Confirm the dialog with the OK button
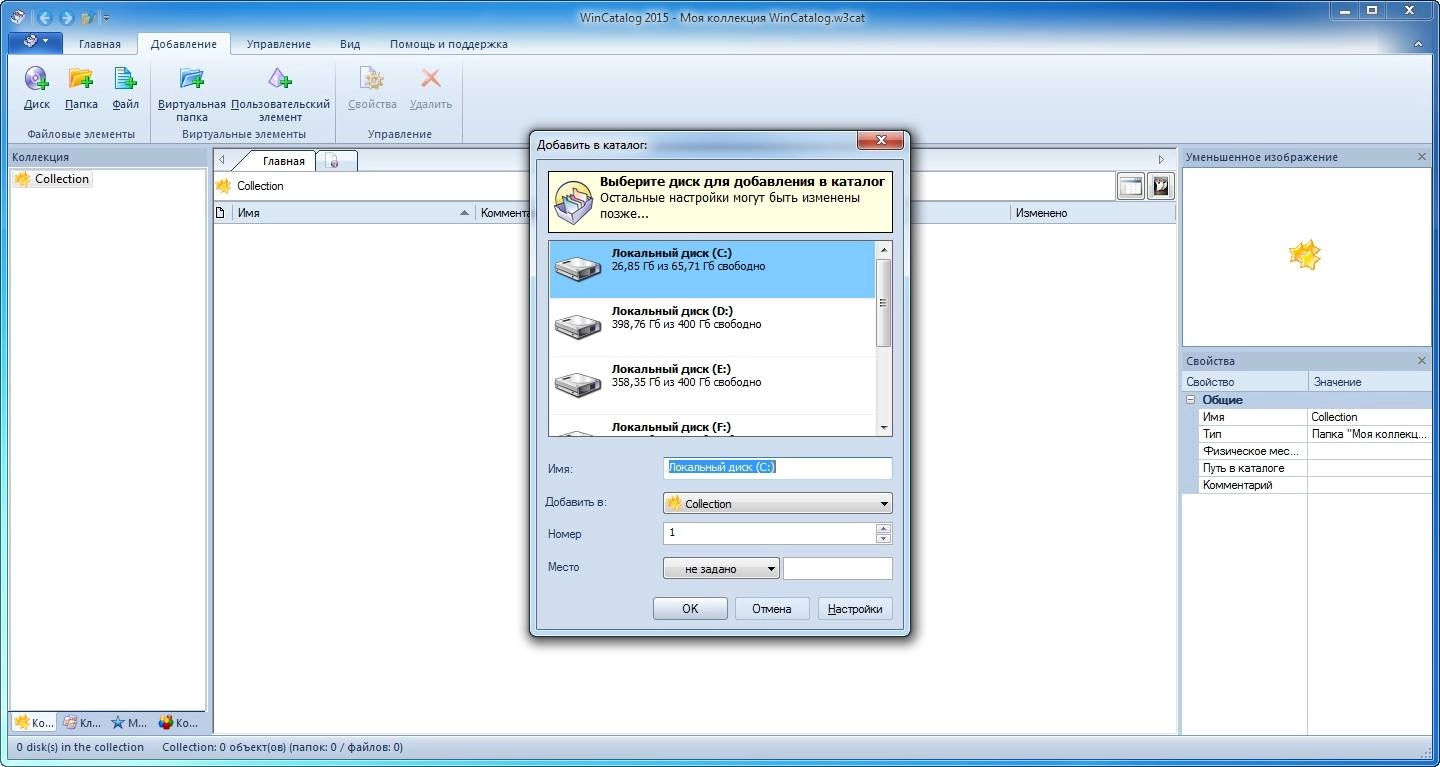The width and height of the screenshot is (1440, 767). click(690, 609)
